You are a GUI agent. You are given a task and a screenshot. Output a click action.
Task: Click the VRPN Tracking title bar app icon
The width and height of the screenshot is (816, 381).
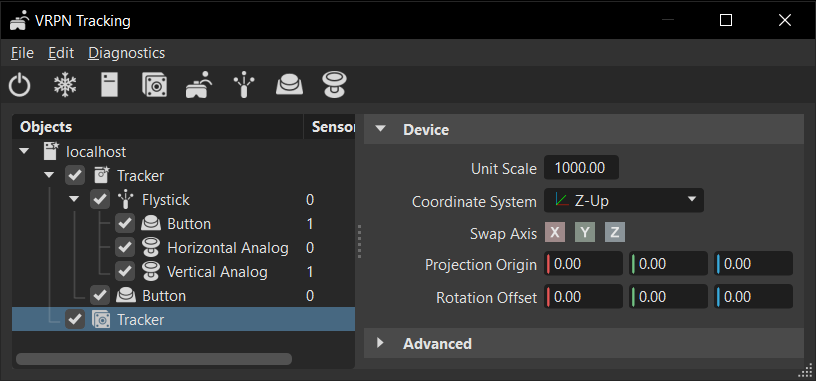coord(19,21)
